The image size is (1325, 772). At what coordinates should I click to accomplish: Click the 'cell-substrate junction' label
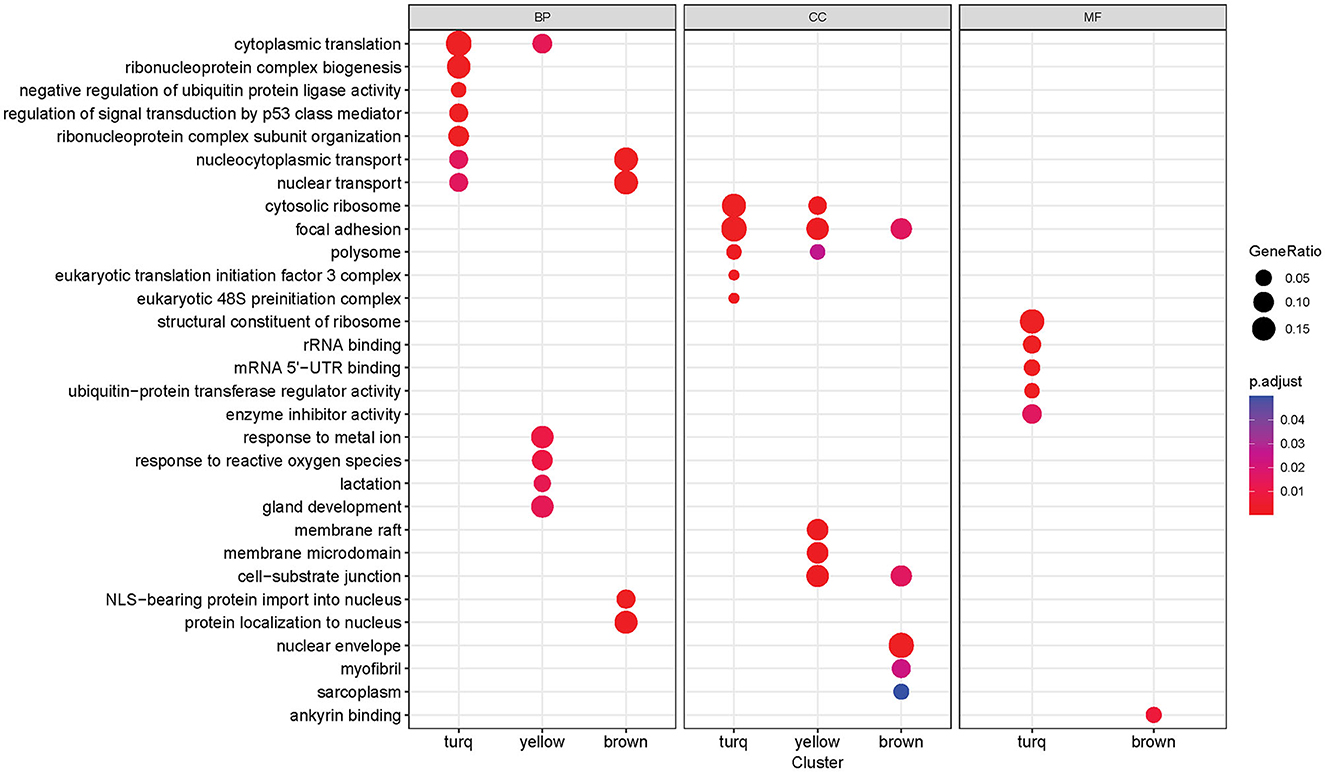[x=320, y=576]
